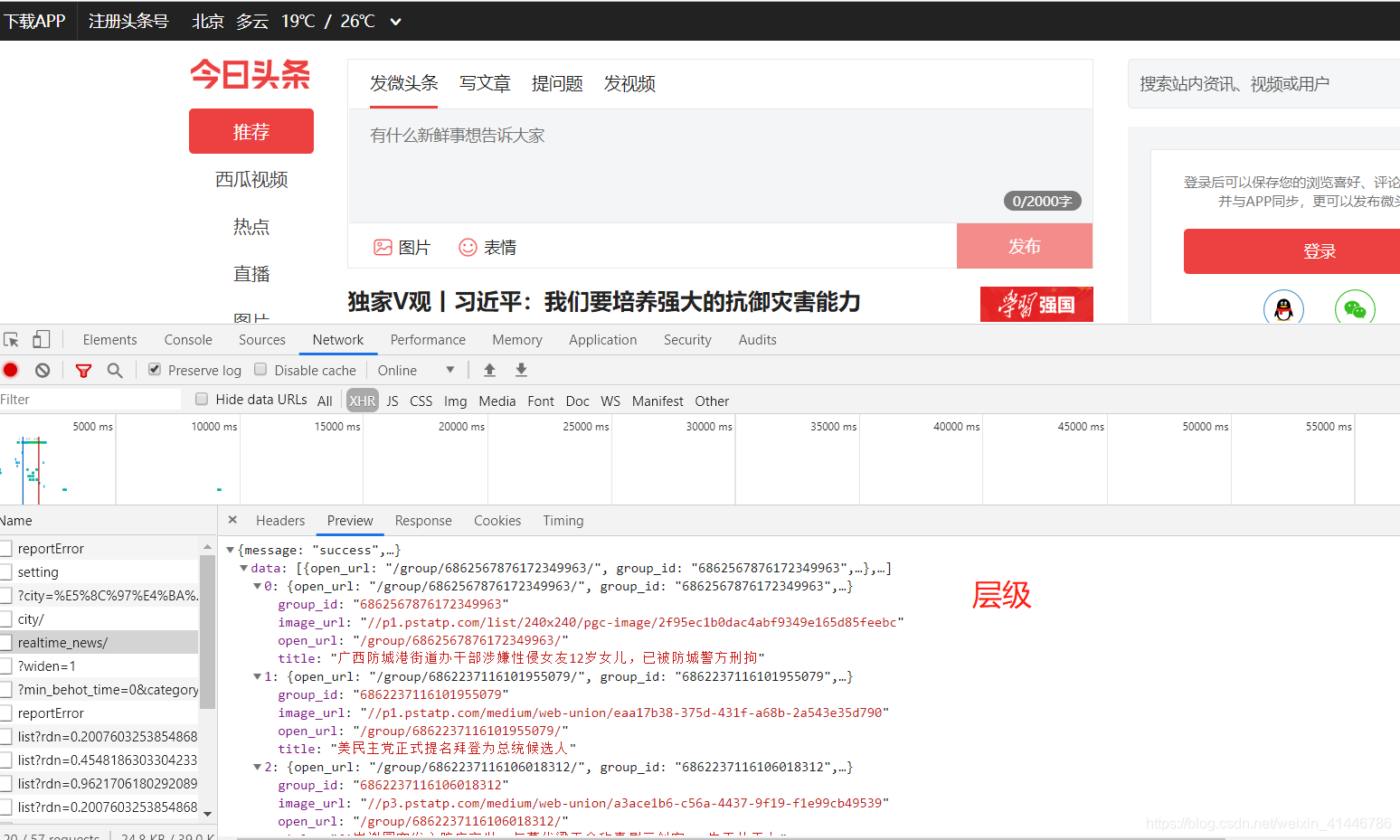Click the emoji smiley icon 表情
Screen dimensions: 1400x840
click(468, 247)
